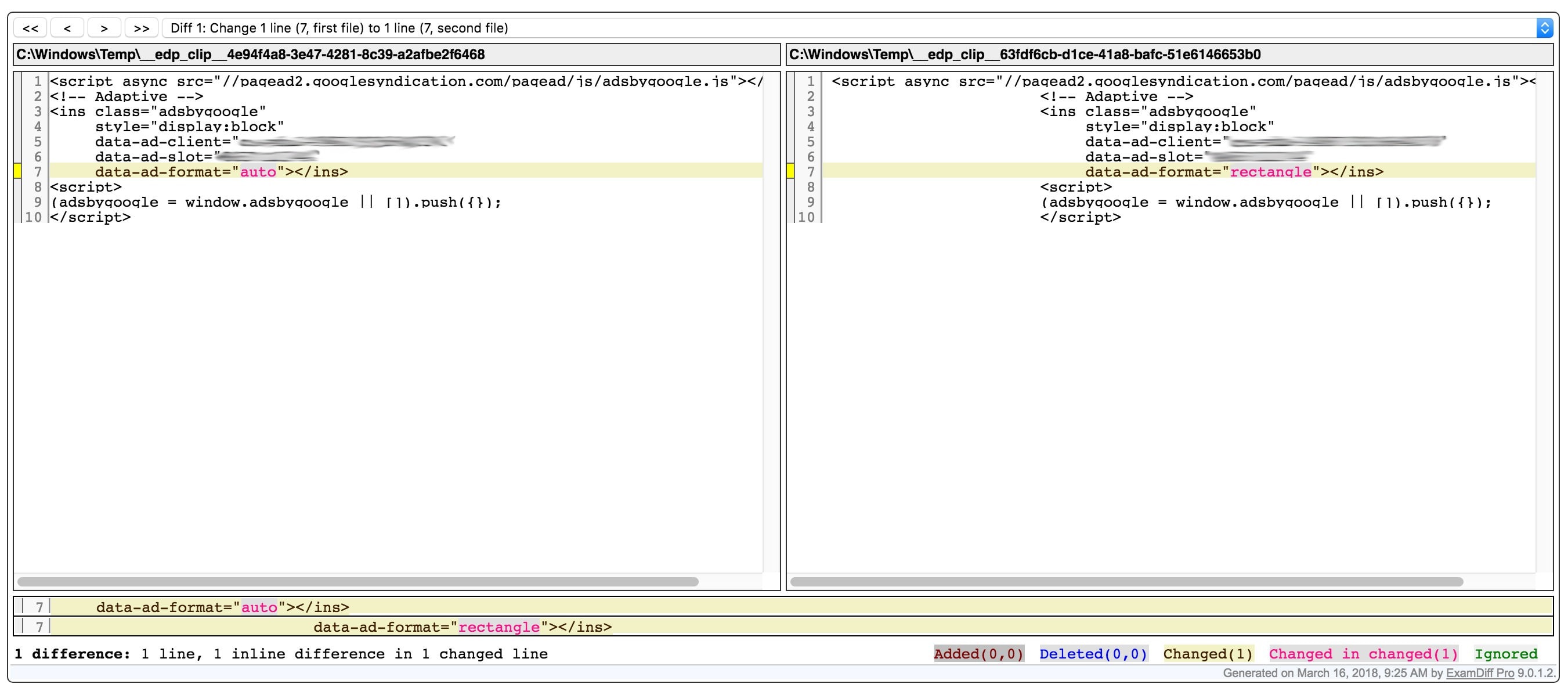Jump to the first difference (<<)
Screen dimensions: 1568x691
coord(30,28)
